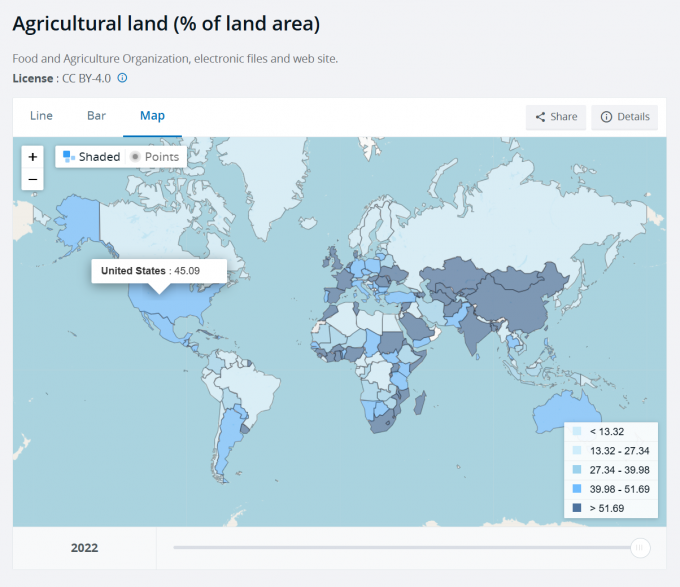680x587 pixels.
Task: Click the Share button
Action: coord(556,117)
